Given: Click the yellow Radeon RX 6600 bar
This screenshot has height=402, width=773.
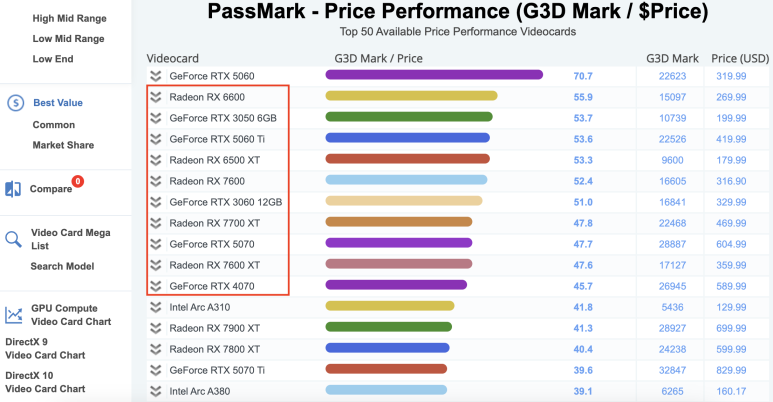Looking at the screenshot, I should coord(412,96).
